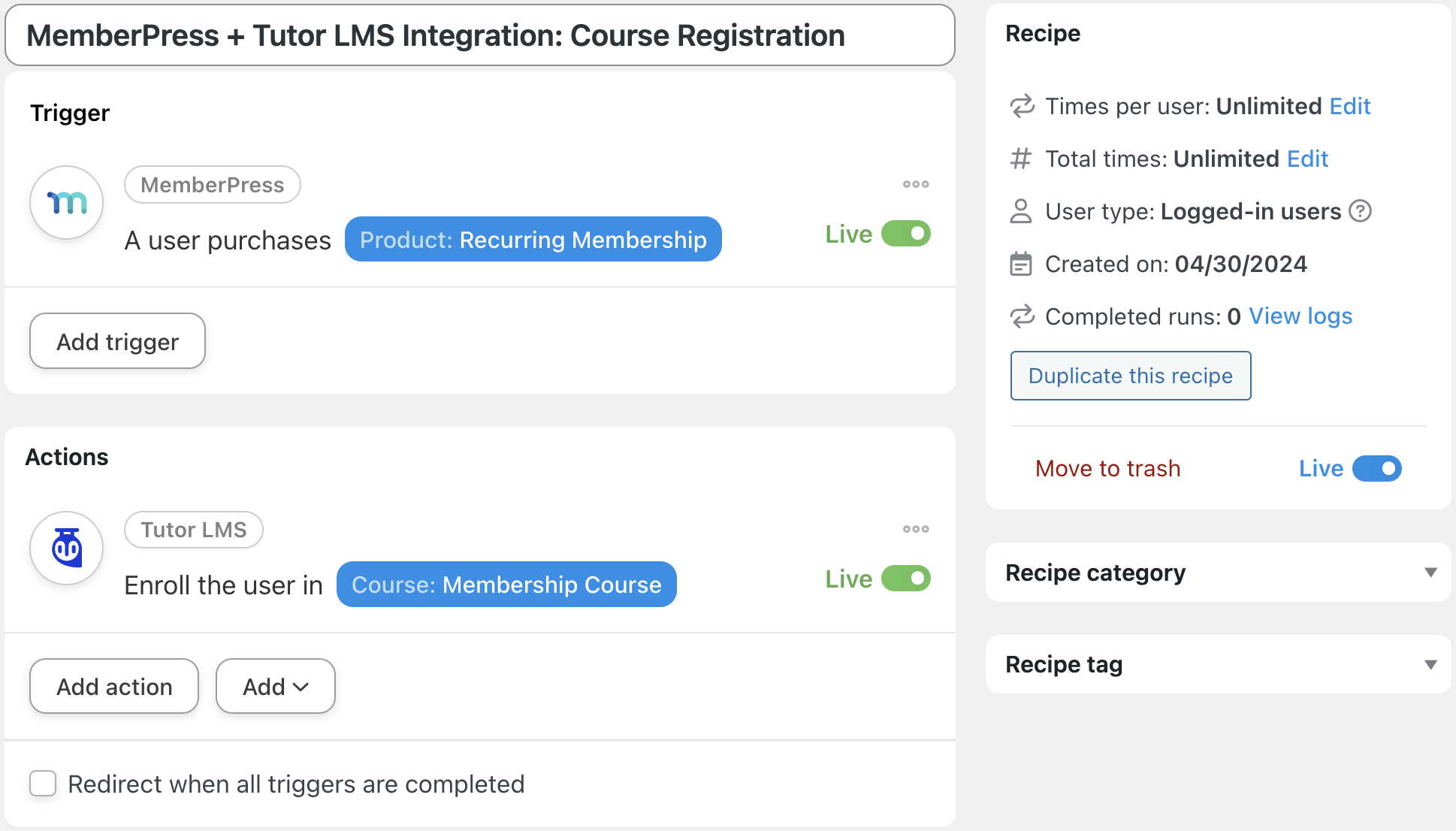
Task: Select Product: Recurring Membership token
Action: coord(533,240)
